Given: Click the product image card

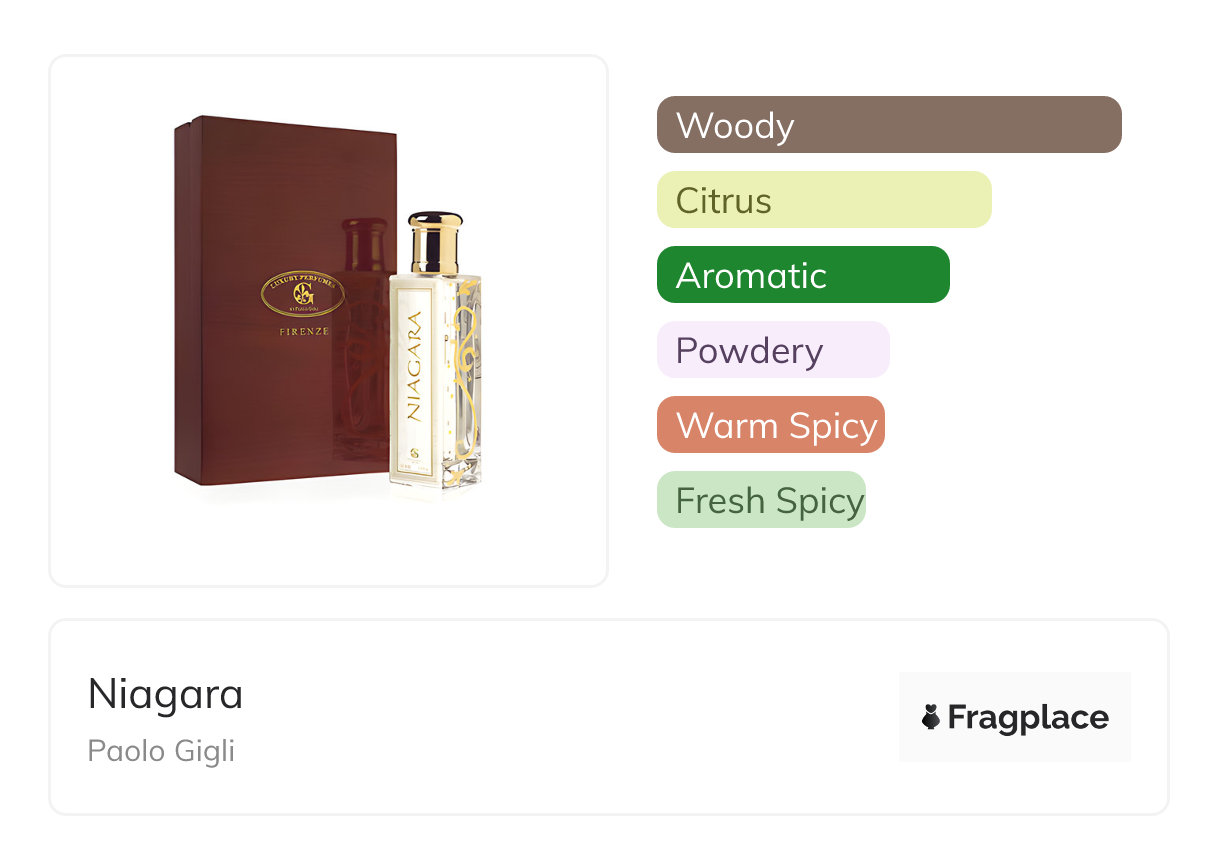Looking at the screenshot, I should tap(329, 321).
